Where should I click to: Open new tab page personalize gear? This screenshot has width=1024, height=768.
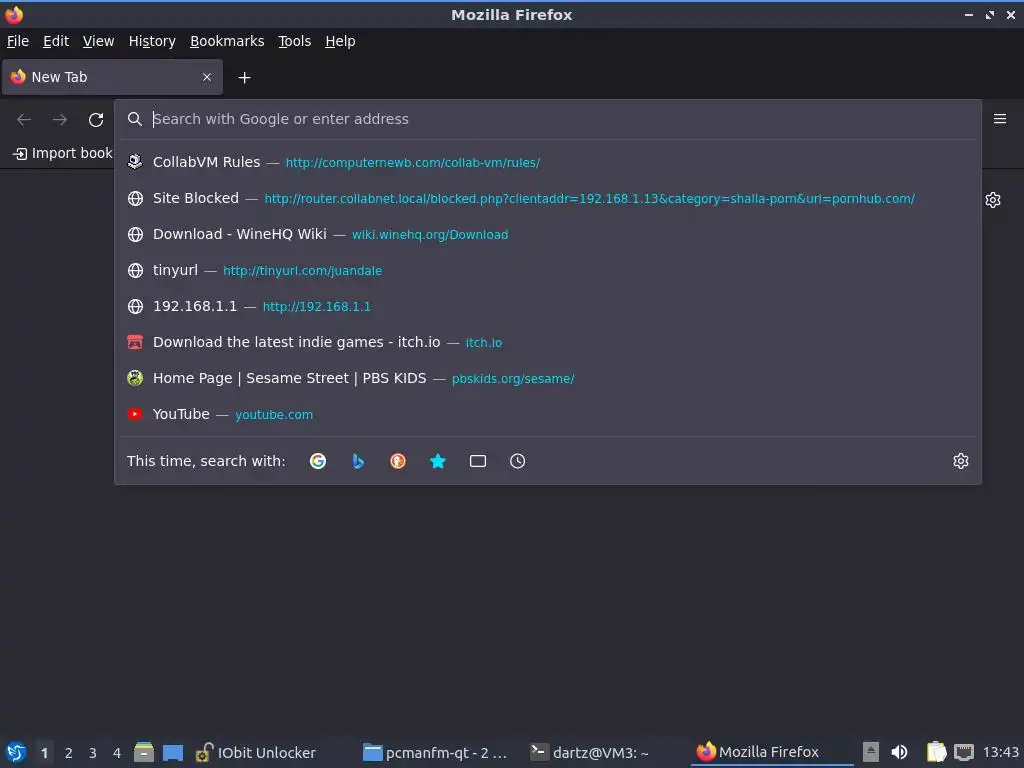pyautogui.click(x=993, y=200)
